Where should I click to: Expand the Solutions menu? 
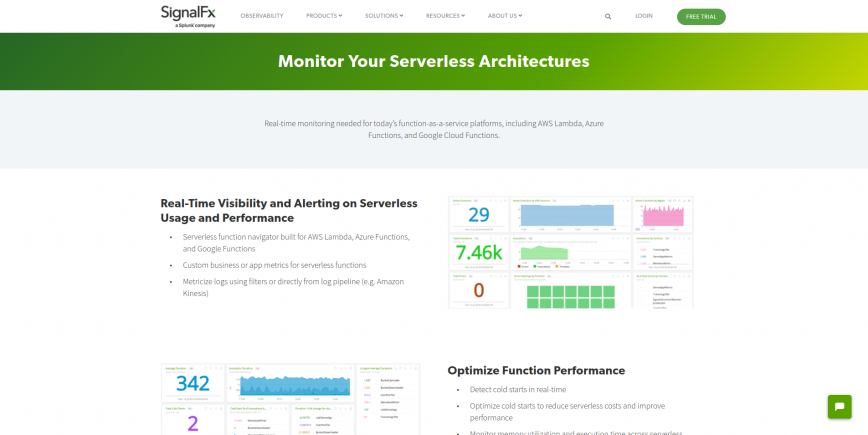384,16
